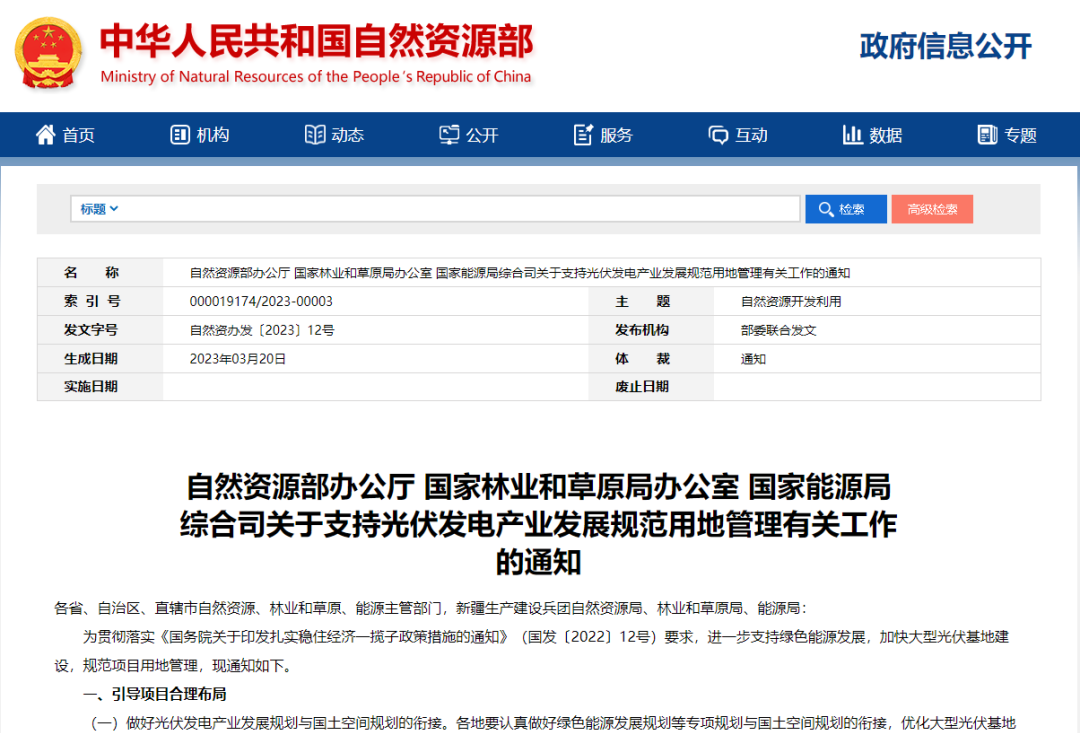Click the Ministry of Natural Resources English title
1080x733 pixels.
click(x=316, y=77)
